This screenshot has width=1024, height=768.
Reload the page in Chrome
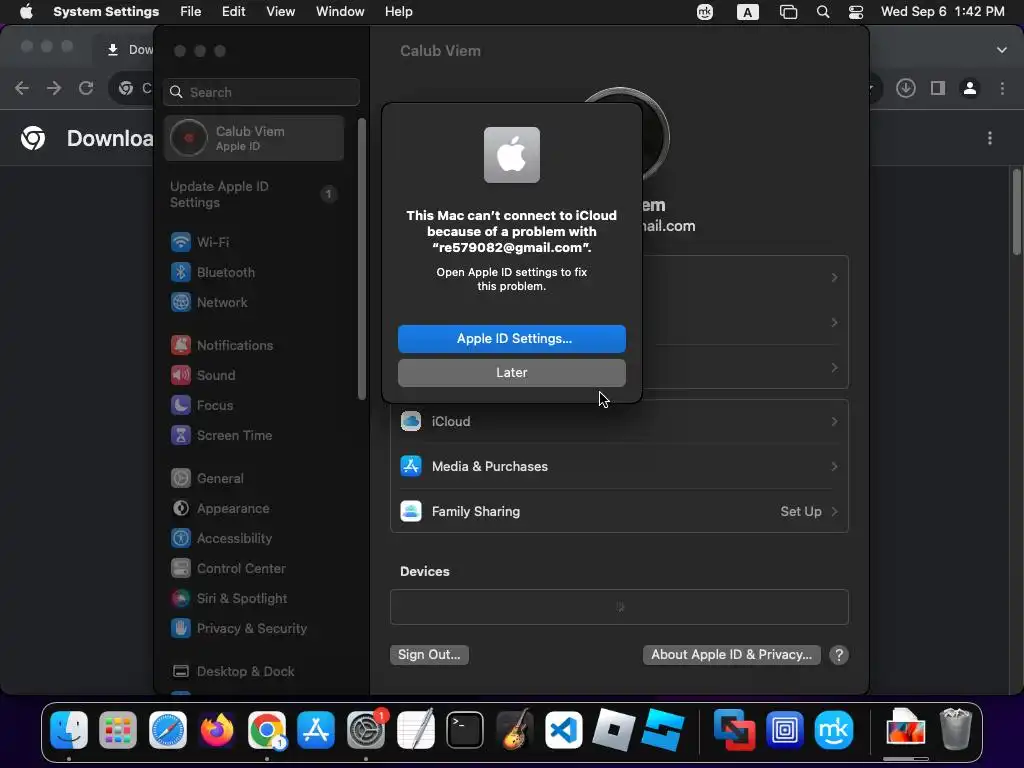[x=86, y=88]
